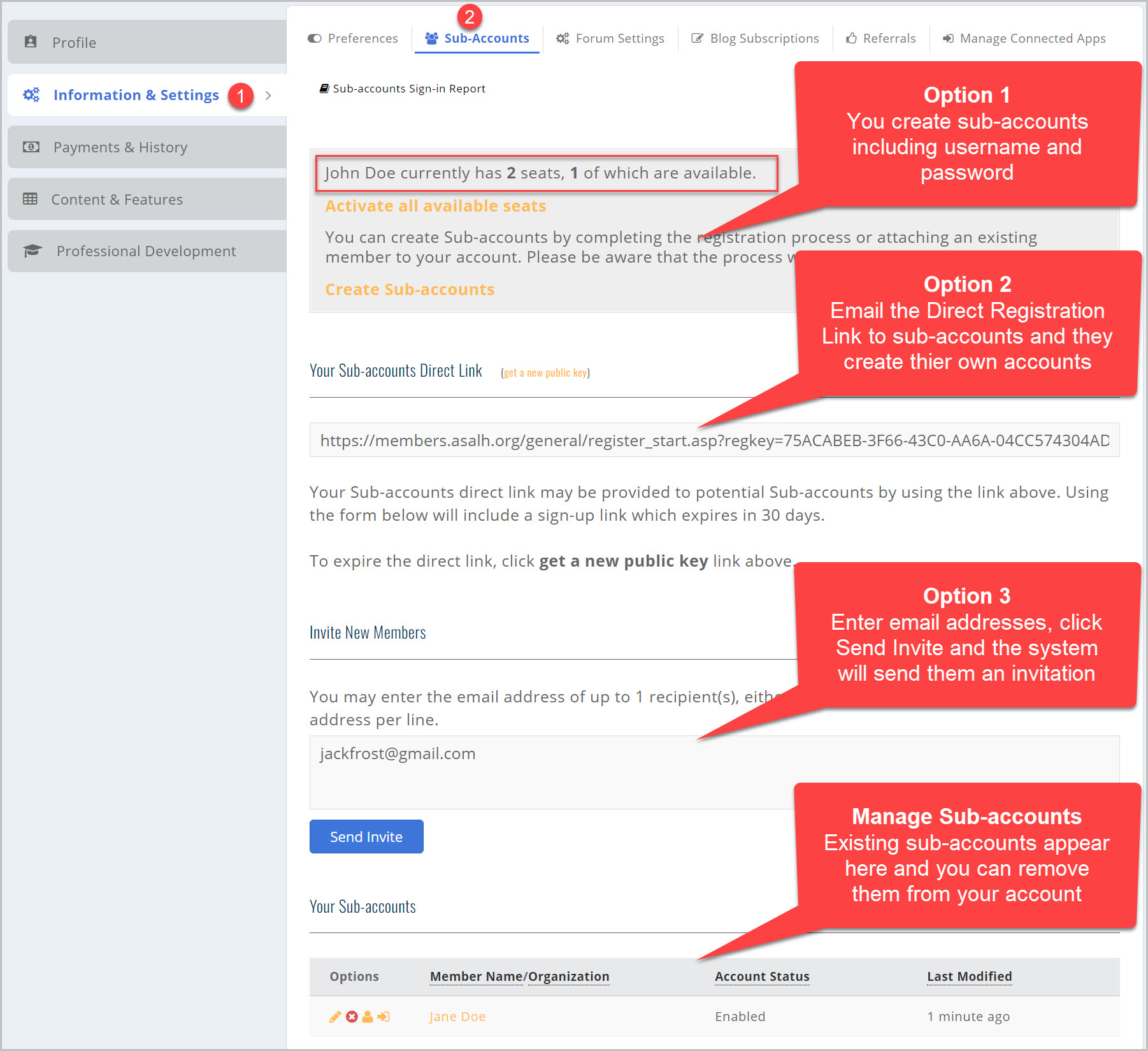Switch to the Forum Settings tab
This screenshot has height=1051, width=1148.
610,38
